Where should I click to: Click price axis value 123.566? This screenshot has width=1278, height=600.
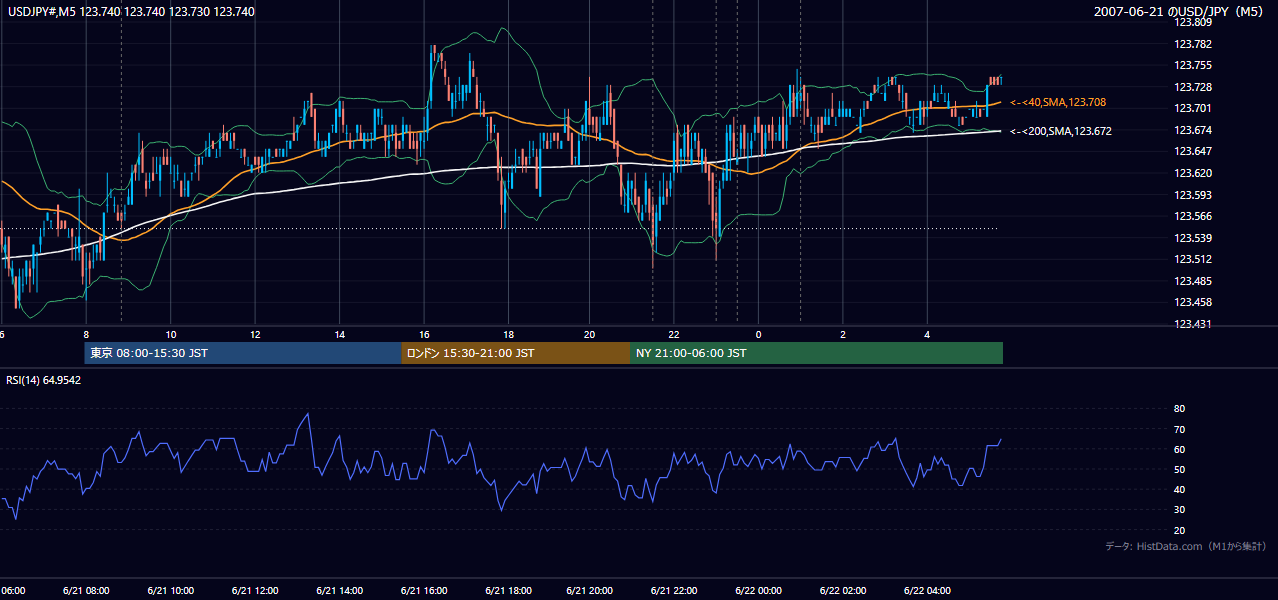1191,217
